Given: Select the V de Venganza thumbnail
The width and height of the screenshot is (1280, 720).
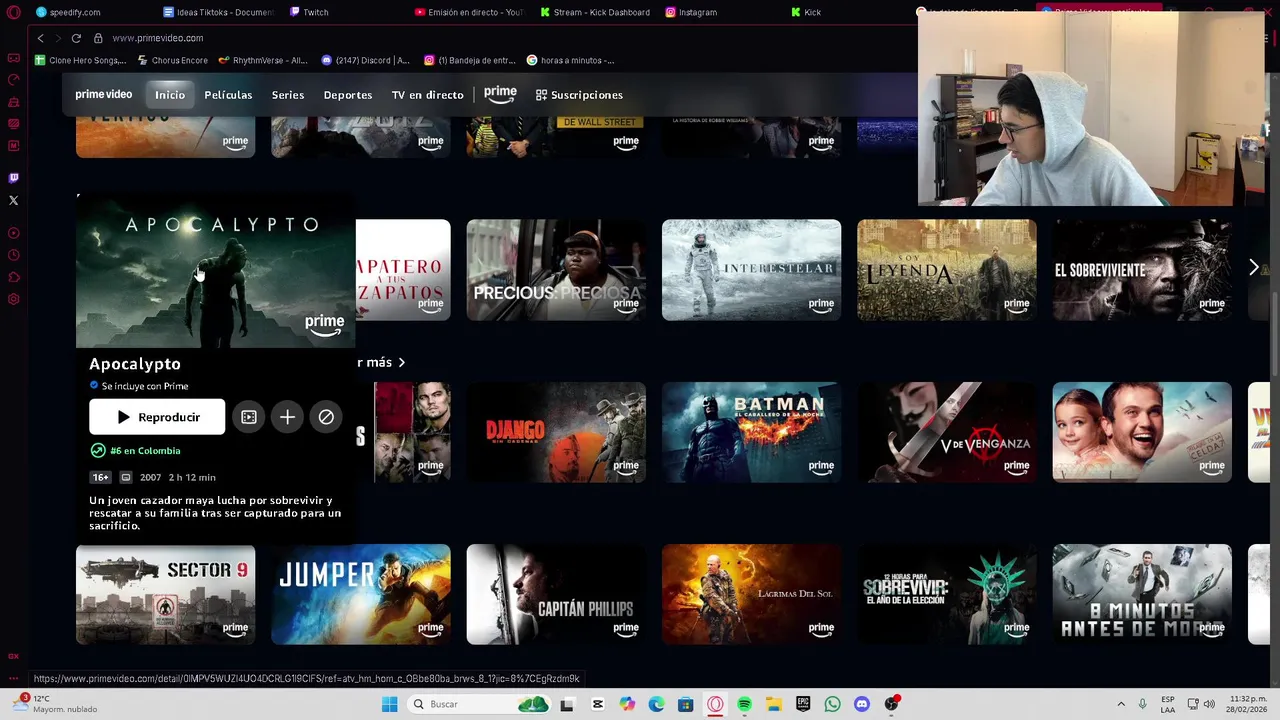Looking at the screenshot, I should [946, 432].
